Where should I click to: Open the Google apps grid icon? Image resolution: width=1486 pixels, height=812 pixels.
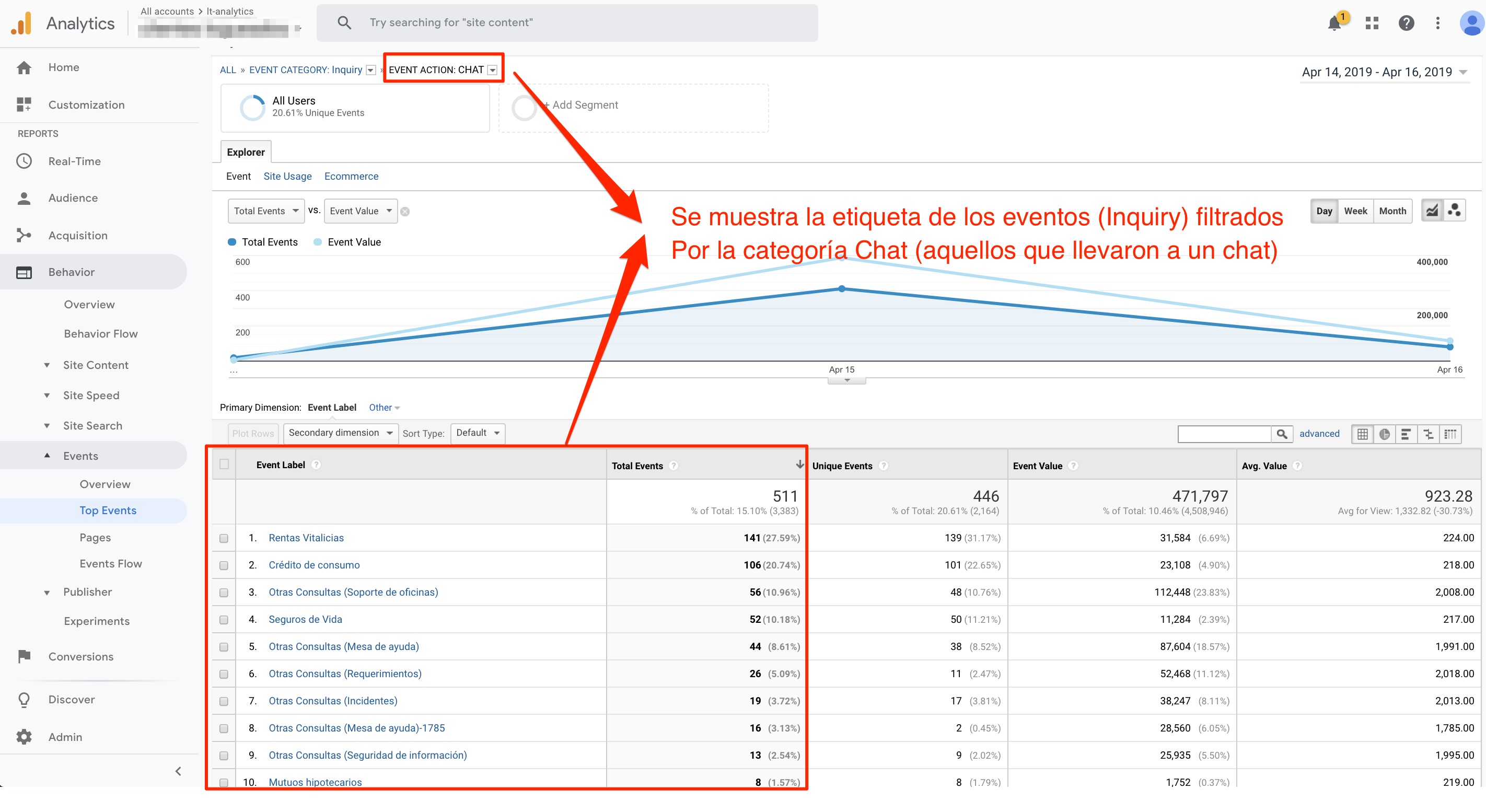tap(1372, 24)
